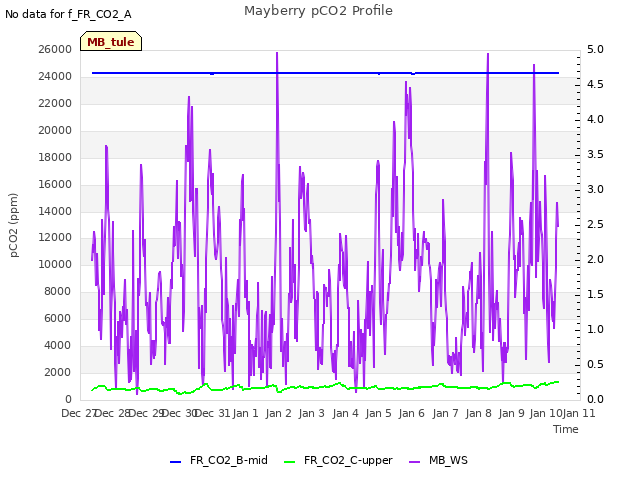Select the purple MB_WS legend swatch
Viewport: 640px width, 480px height.
pos(414,462)
